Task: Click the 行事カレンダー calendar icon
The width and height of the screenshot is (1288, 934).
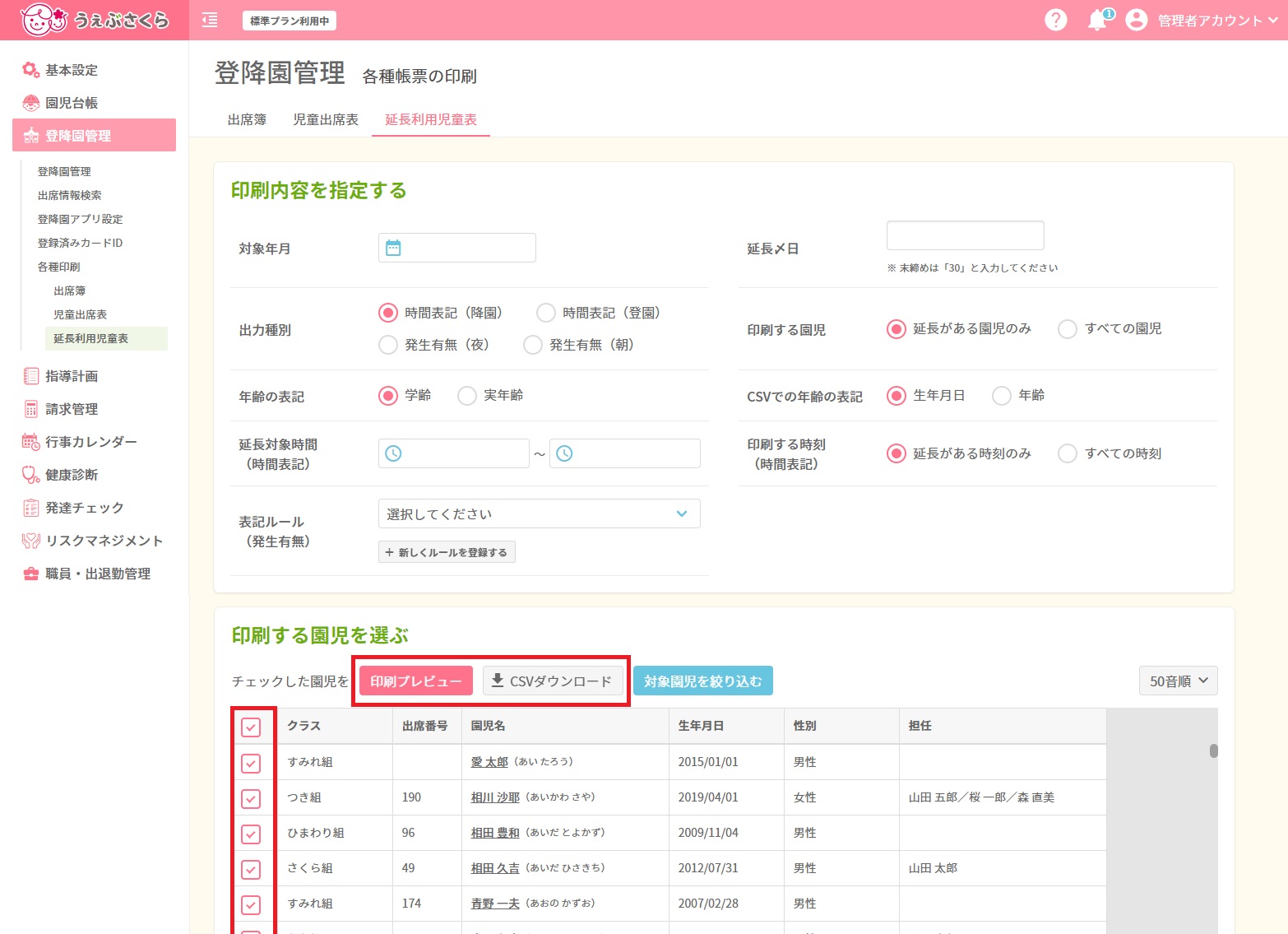Action: click(x=30, y=442)
